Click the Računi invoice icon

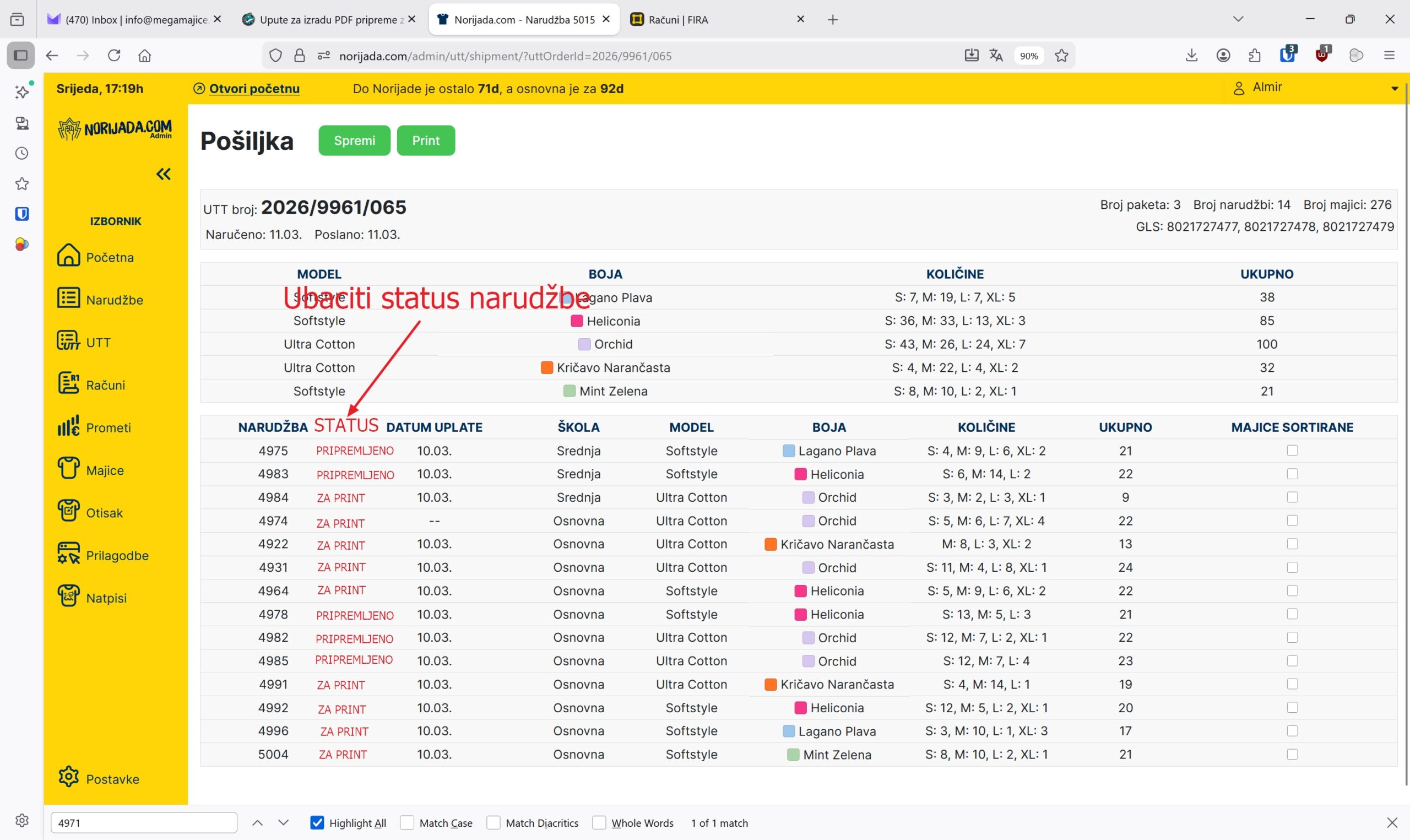[x=68, y=384]
